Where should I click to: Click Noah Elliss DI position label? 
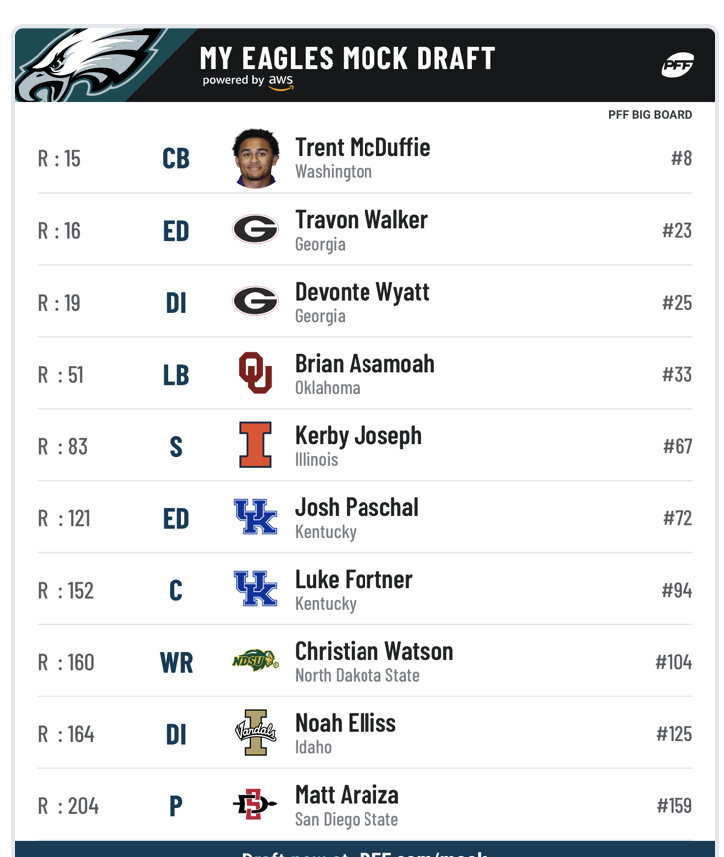(x=176, y=735)
